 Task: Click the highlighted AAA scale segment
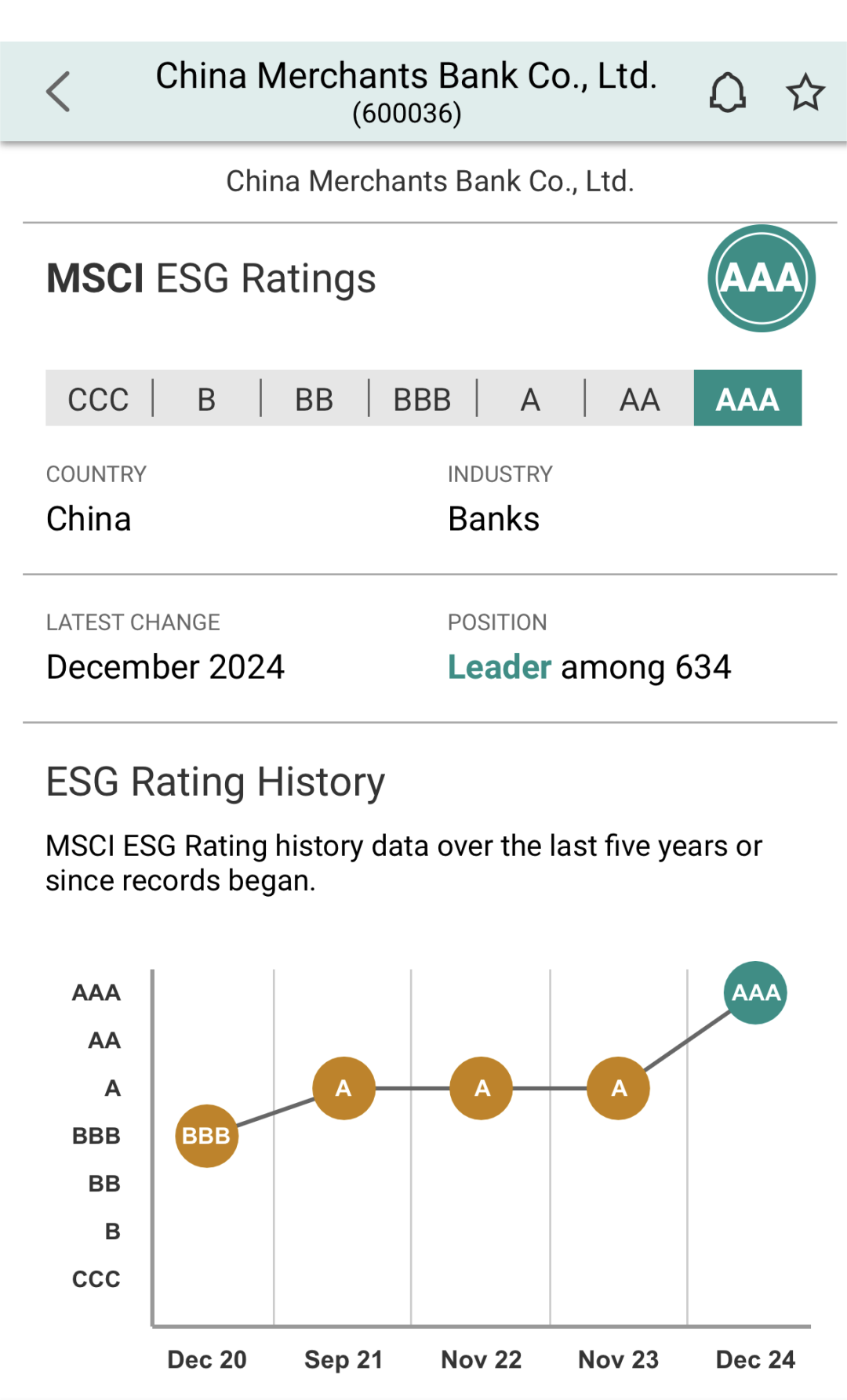(x=747, y=398)
